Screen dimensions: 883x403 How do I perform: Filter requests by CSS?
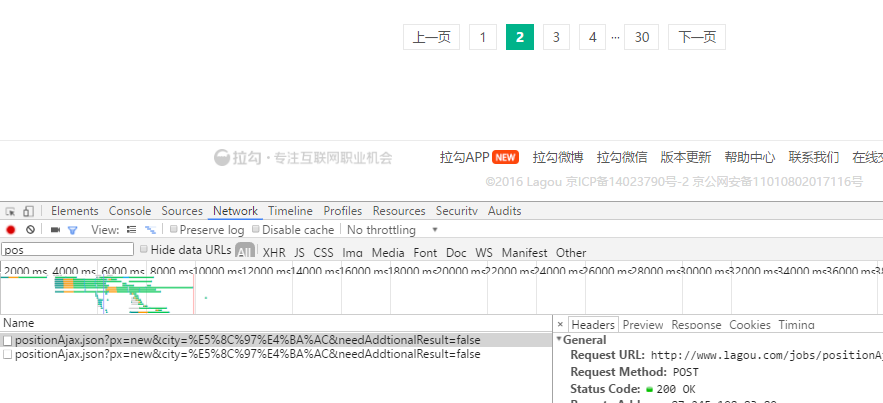pyautogui.click(x=323, y=253)
